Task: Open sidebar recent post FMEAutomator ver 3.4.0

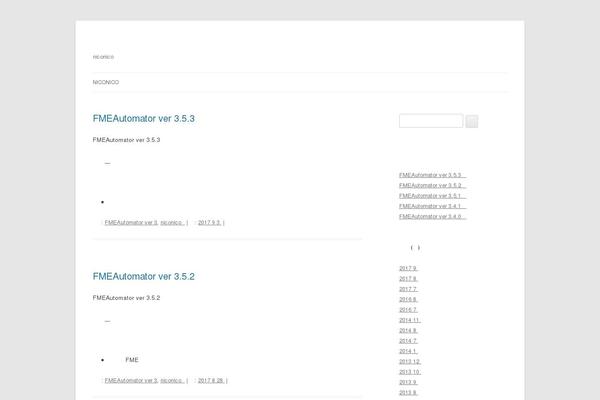Action: 432,217
